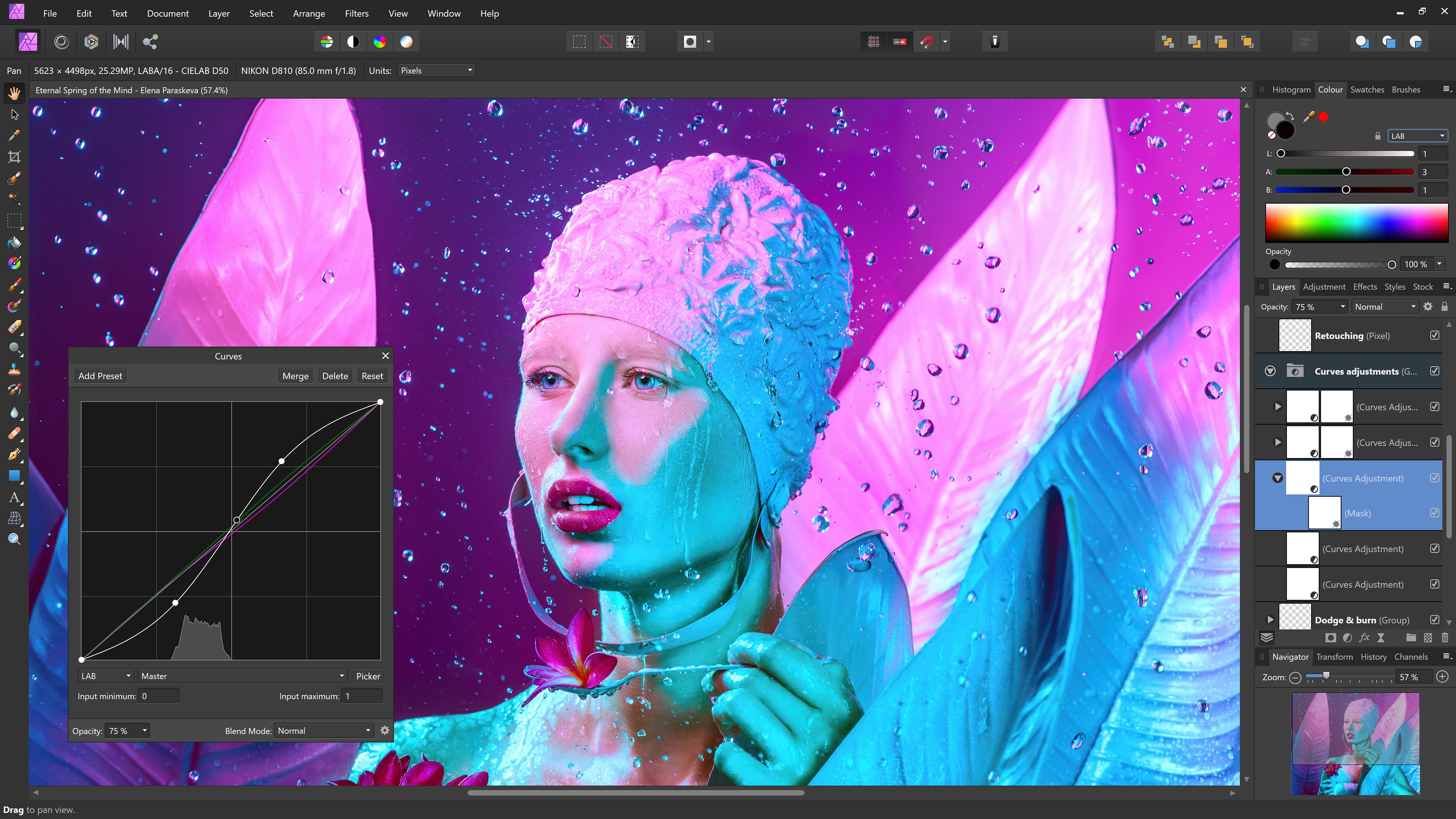Expand the Dodge & burn group
This screenshot has width=1456, height=819.
1270,620
